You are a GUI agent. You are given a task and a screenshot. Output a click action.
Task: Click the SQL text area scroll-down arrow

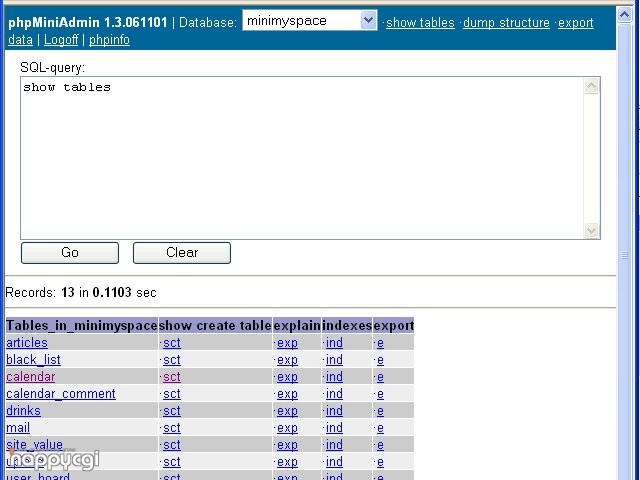click(x=591, y=230)
